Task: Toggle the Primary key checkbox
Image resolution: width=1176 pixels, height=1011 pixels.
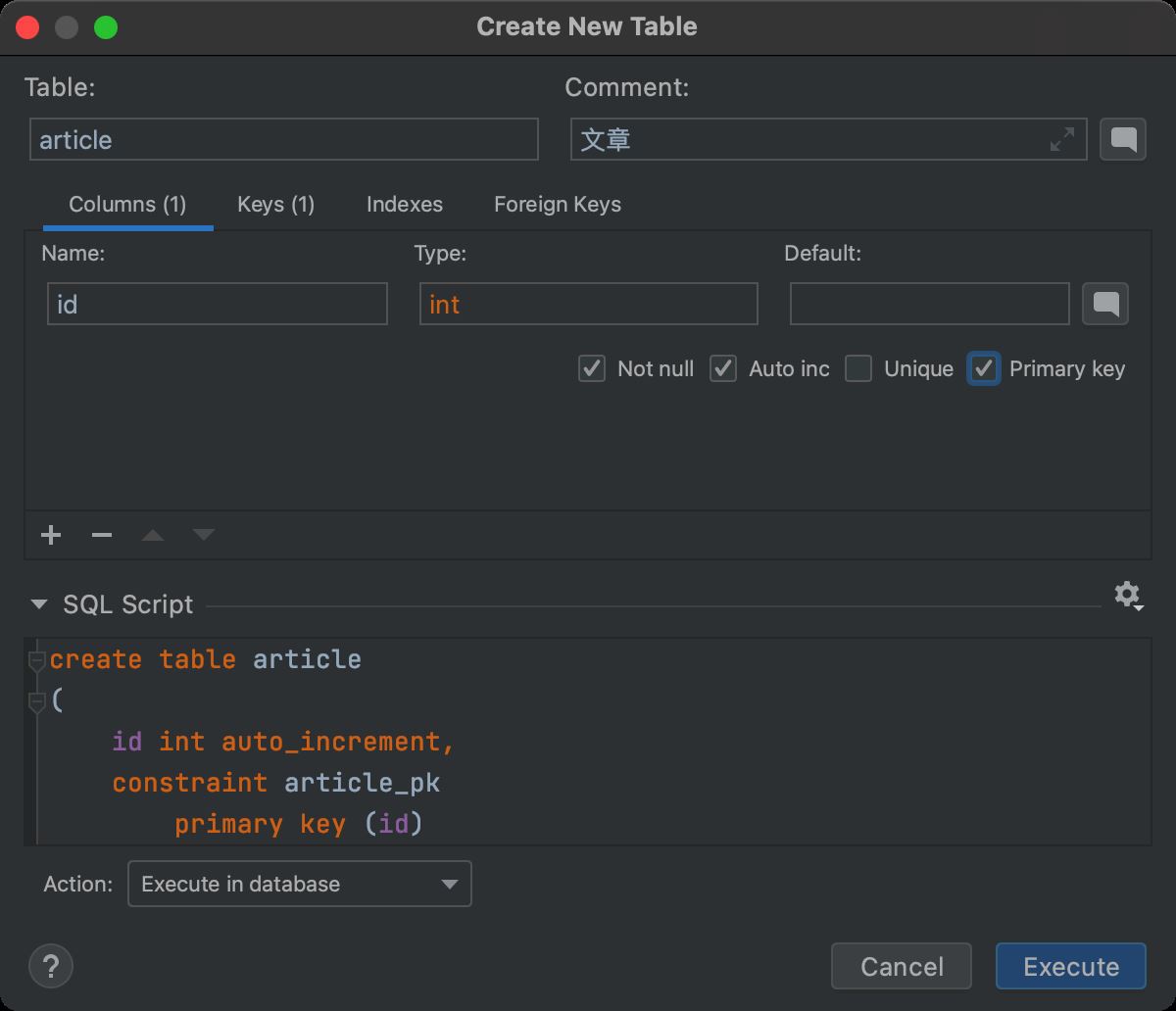Action: [x=984, y=369]
